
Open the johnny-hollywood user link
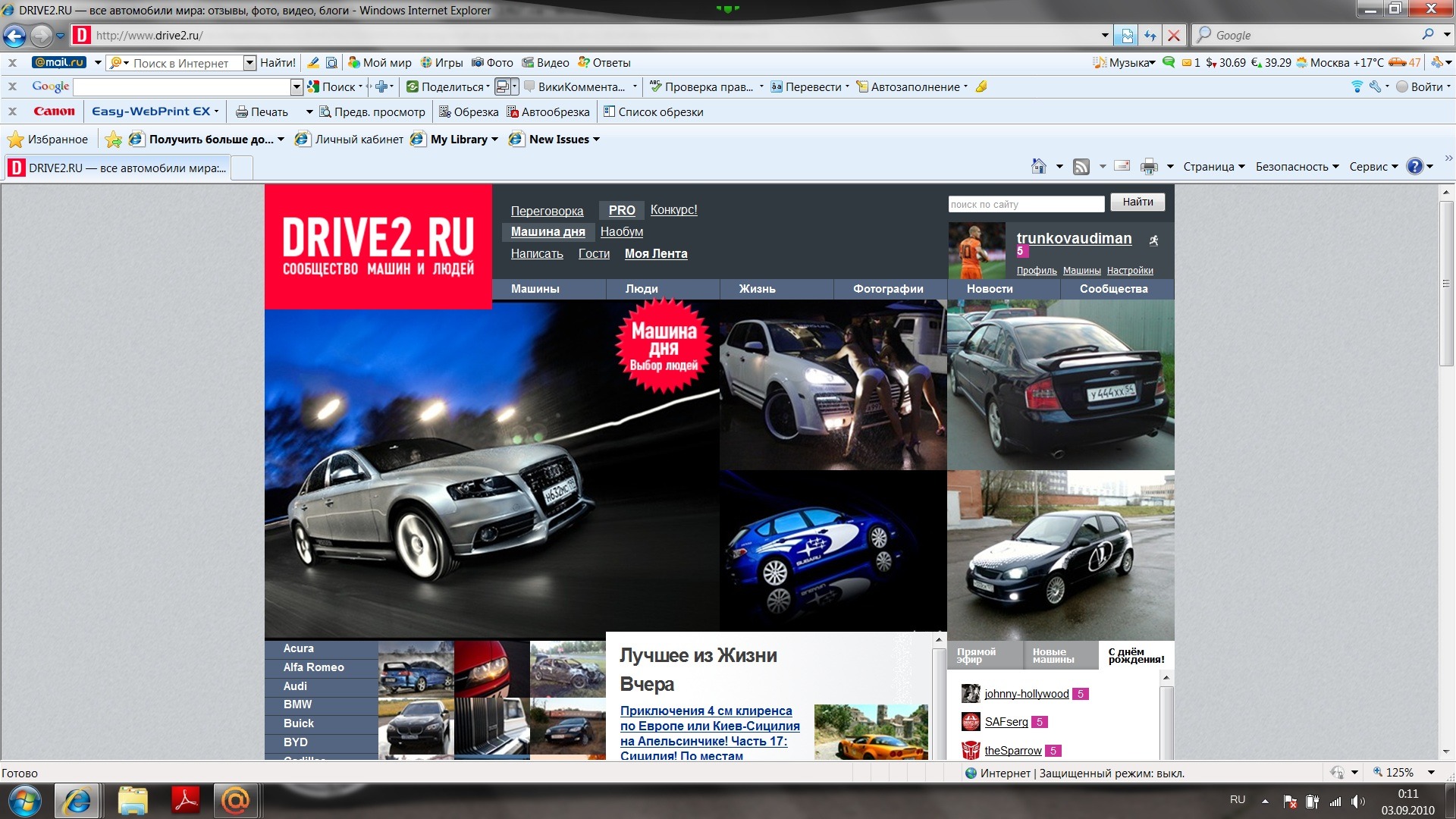click(1026, 694)
